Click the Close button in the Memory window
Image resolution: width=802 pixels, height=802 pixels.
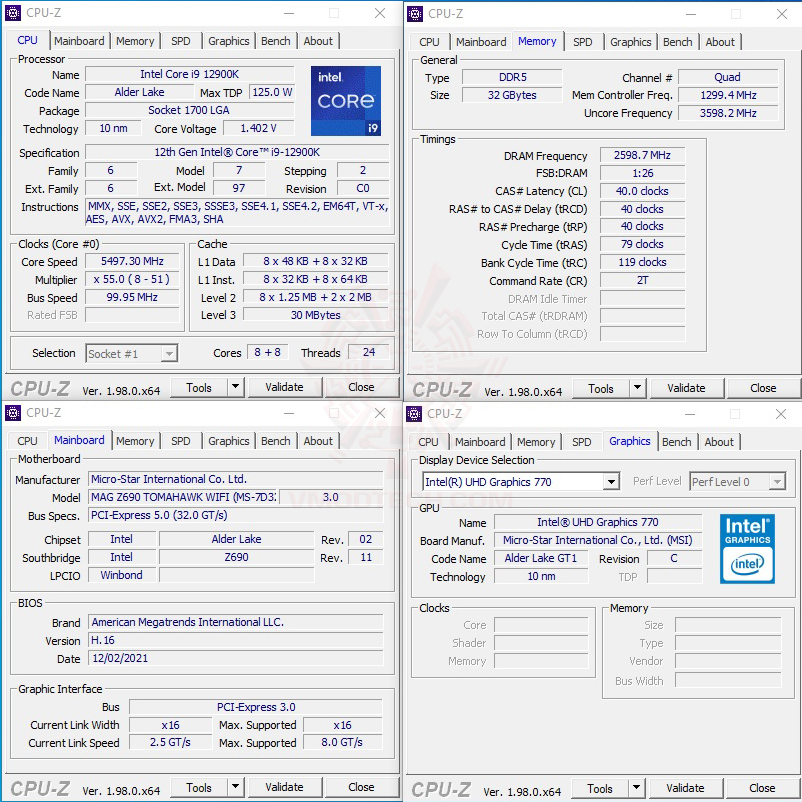763,388
